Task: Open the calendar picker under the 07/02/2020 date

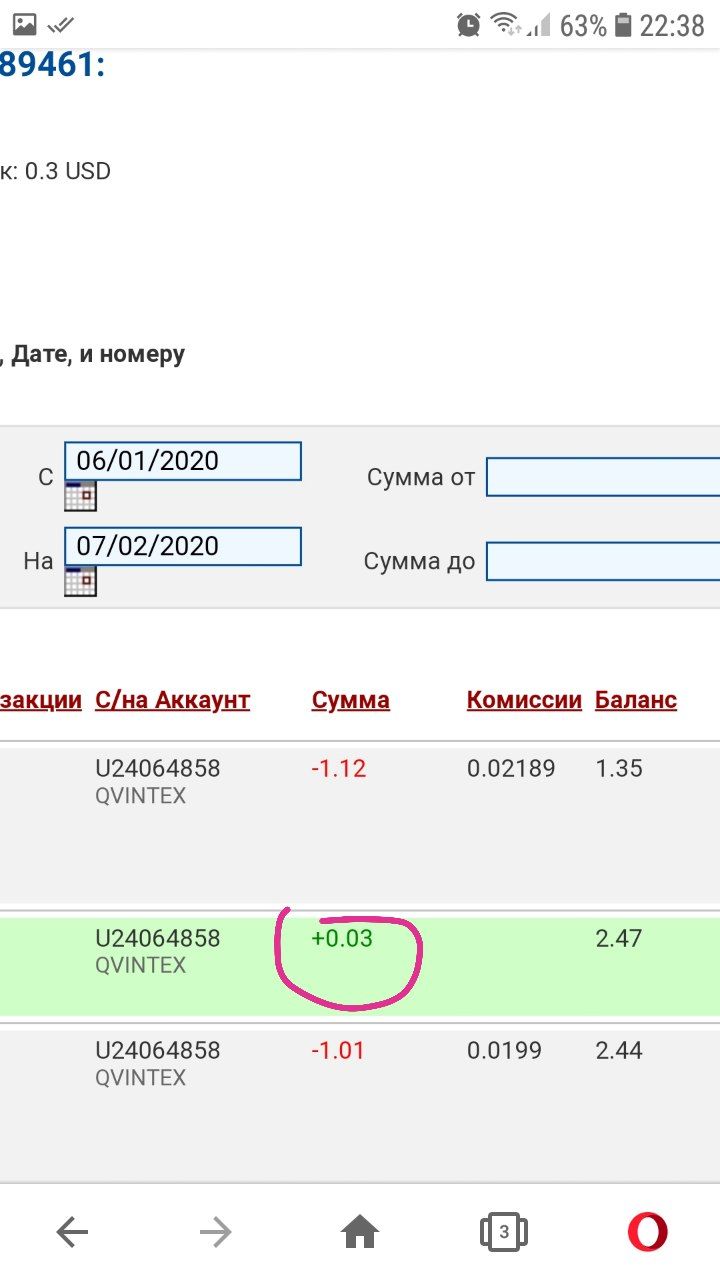Action: (x=80, y=581)
